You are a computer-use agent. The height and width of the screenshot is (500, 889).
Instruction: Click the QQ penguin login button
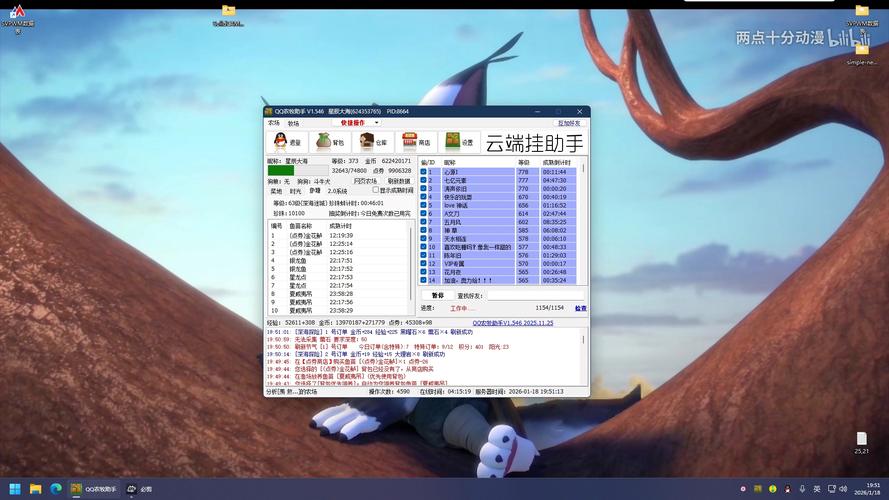tap(287, 142)
